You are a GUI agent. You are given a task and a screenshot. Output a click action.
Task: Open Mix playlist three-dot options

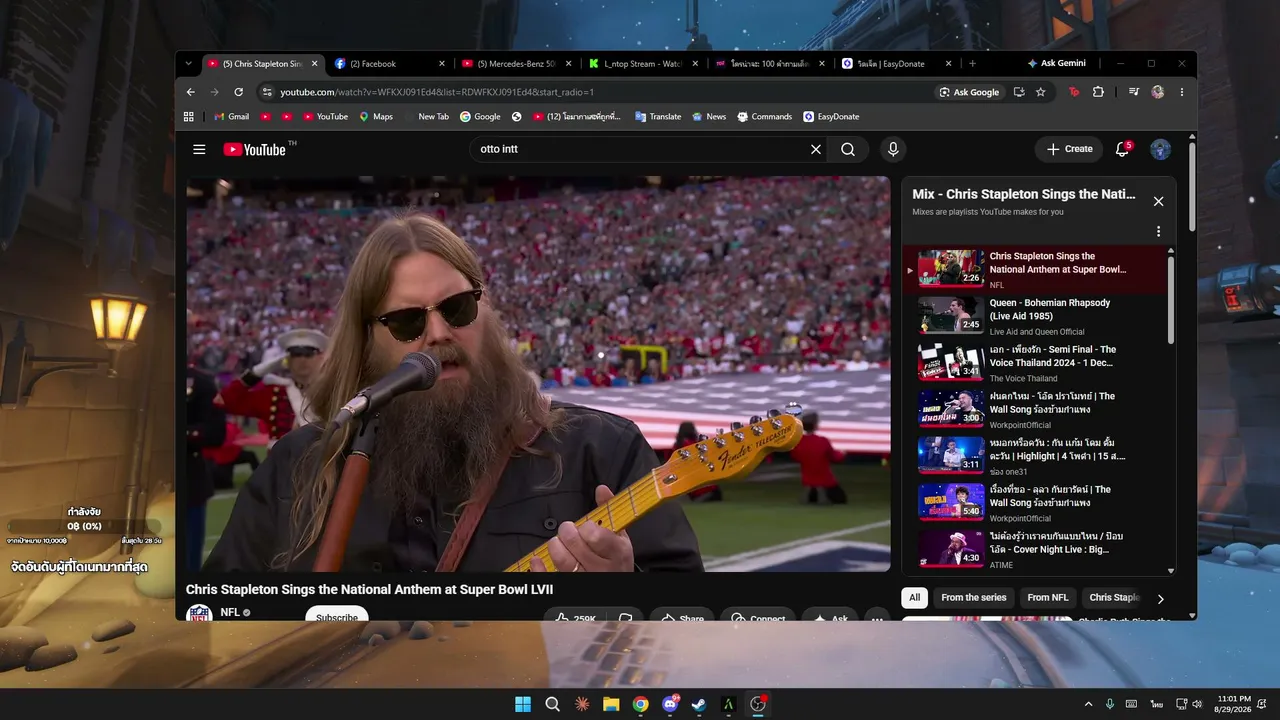[x=1158, y=231]
